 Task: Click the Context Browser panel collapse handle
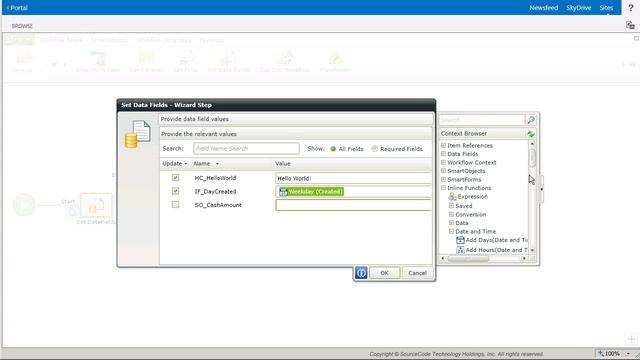541,189
